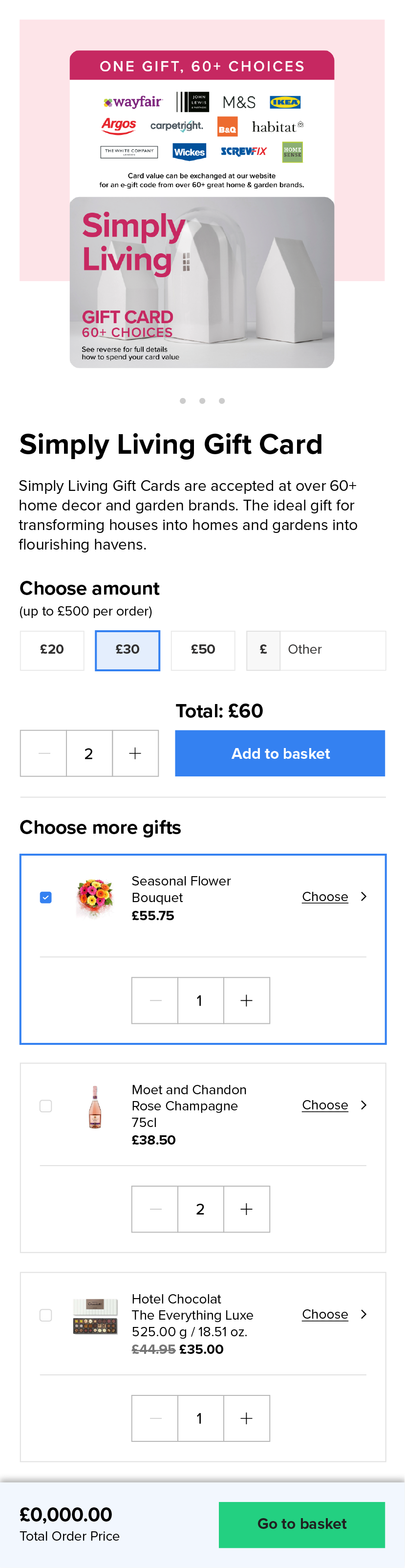This screenshot has width=405, height=1568.
Task: Focus the Other amount input field
Action: click(332, 649)
